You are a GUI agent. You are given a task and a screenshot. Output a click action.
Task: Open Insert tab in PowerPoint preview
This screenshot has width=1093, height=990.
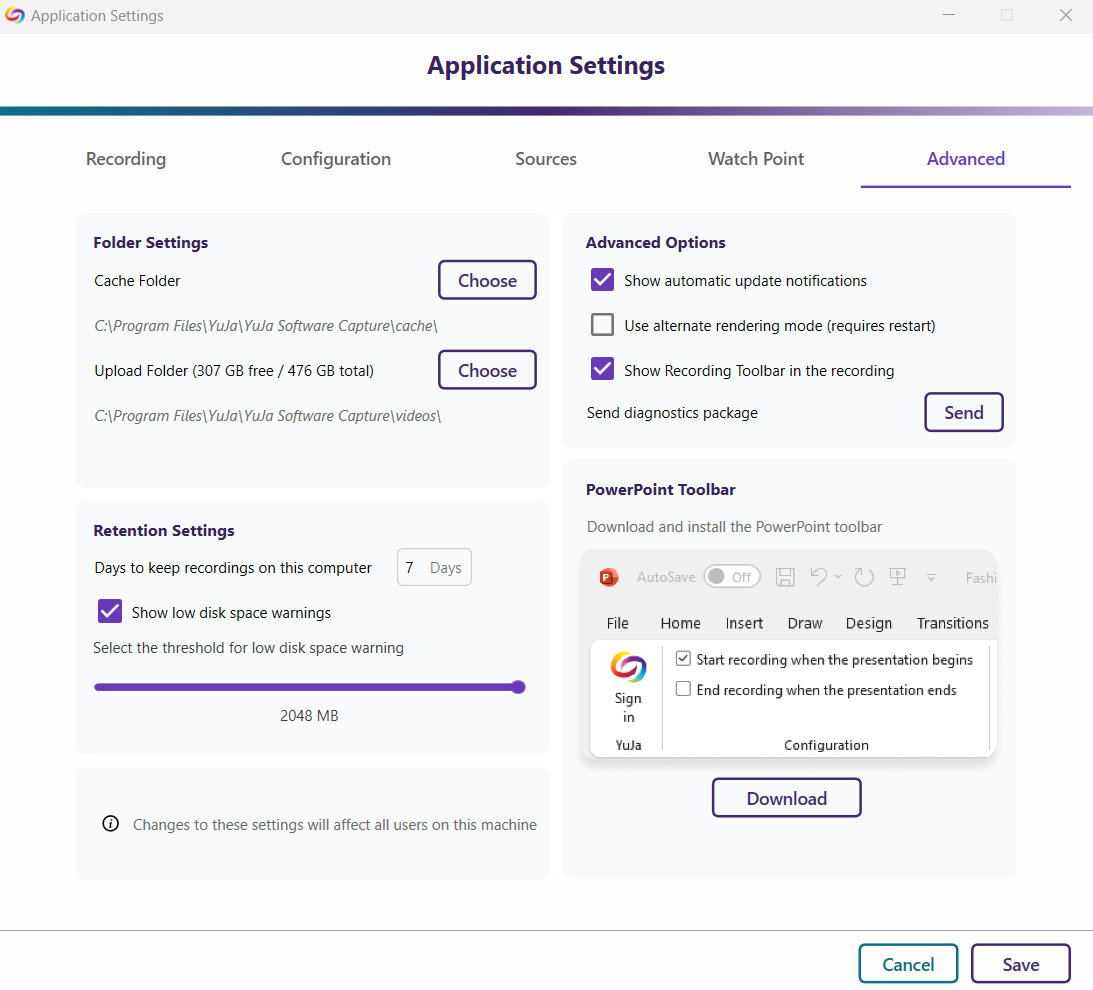coord(744,623)
